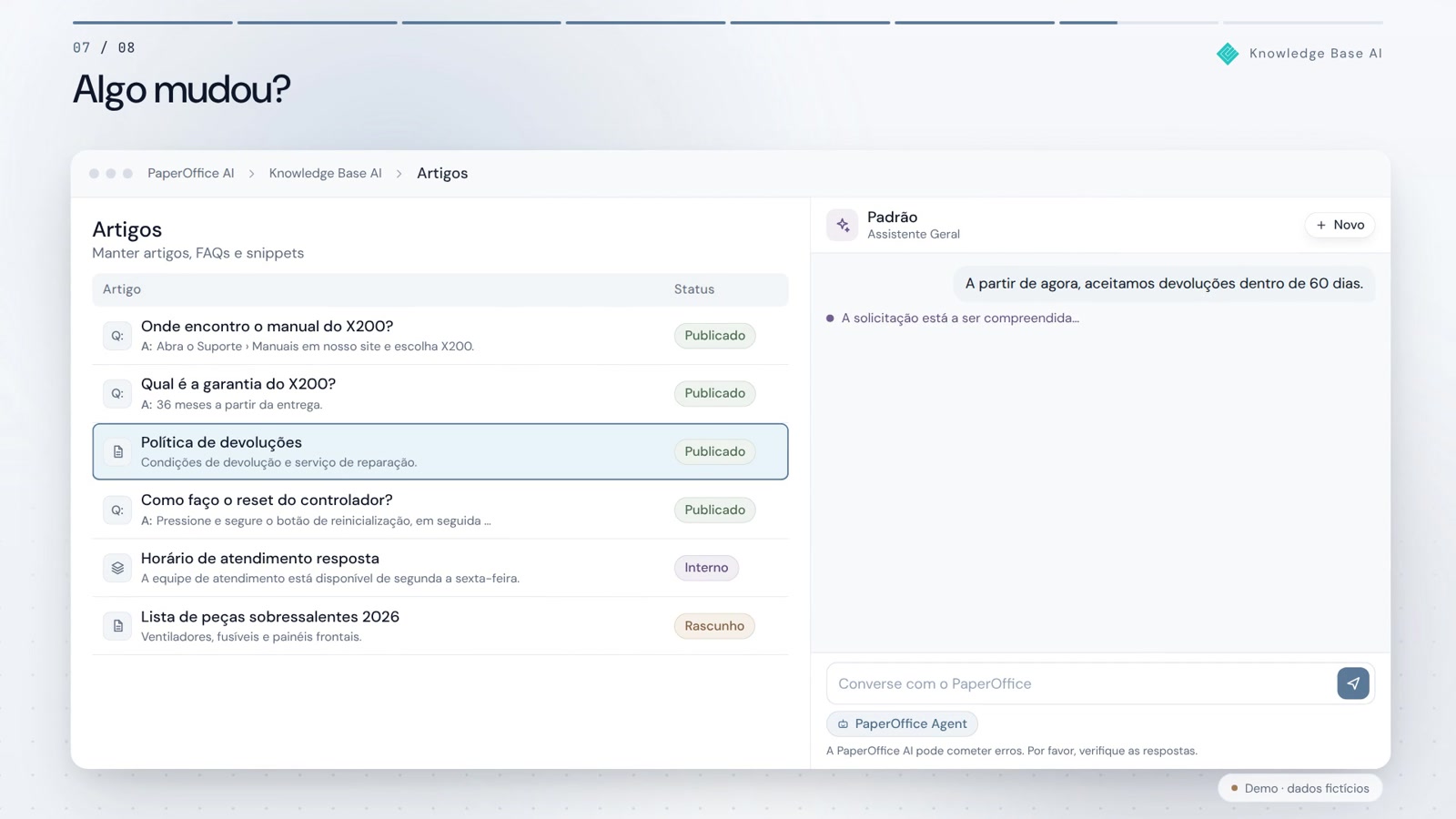Screen dimensions: 1456x819
Task: Click the 60 dias user message bubble
Action: [x=1164, y=284]
